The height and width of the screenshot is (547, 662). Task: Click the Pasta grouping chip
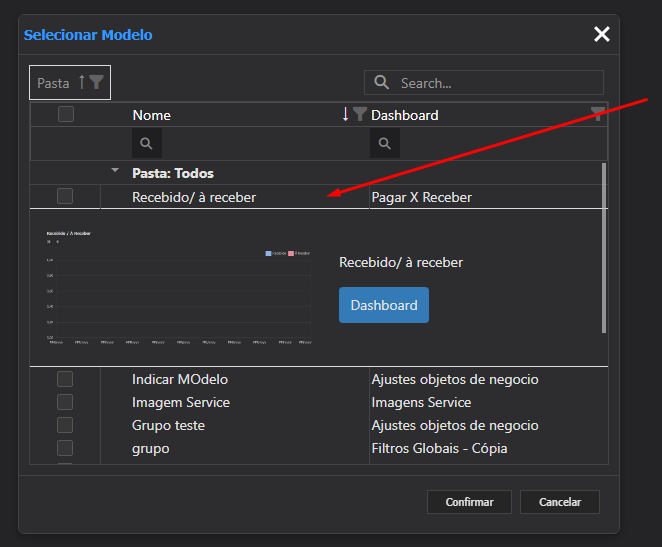click(70, 82)
